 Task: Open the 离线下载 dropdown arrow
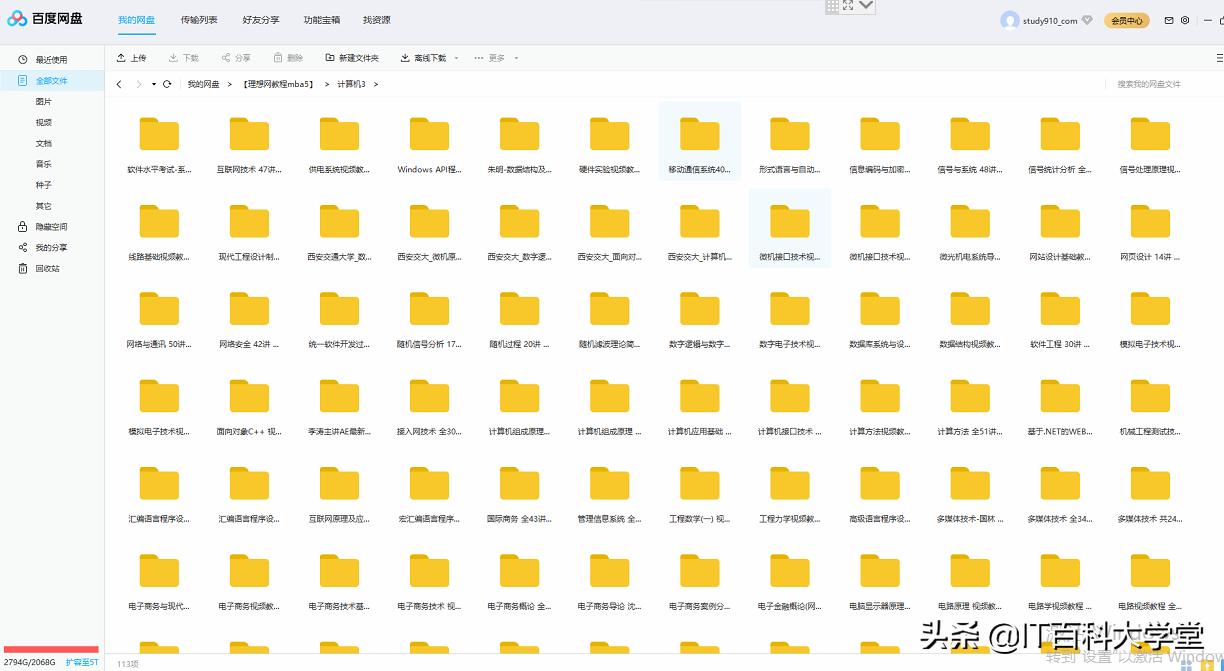pyautogui.click(x=457, y=57)
